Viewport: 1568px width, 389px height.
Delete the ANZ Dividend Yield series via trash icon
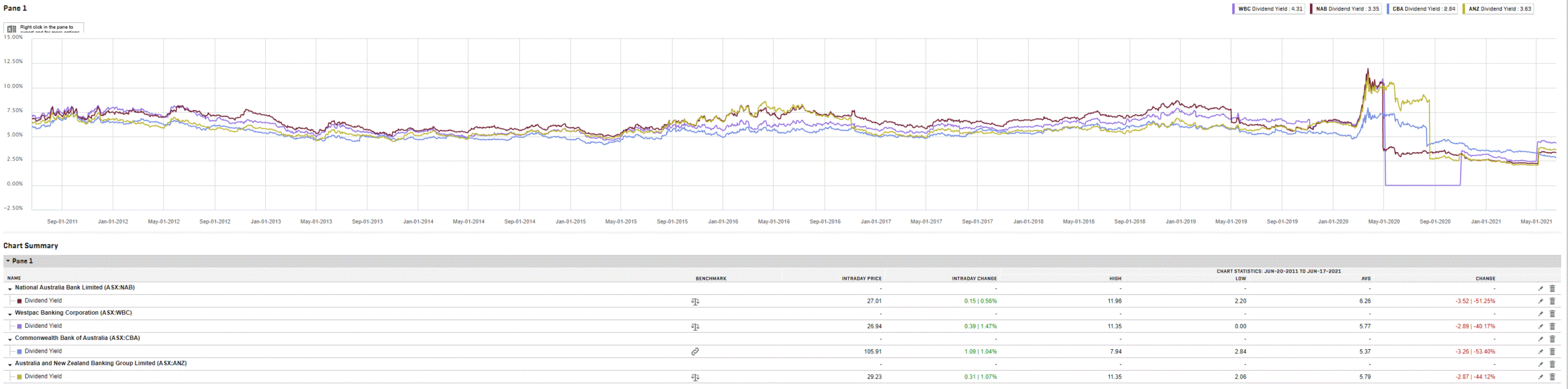pyautogui.click(x=1552, y=377)
